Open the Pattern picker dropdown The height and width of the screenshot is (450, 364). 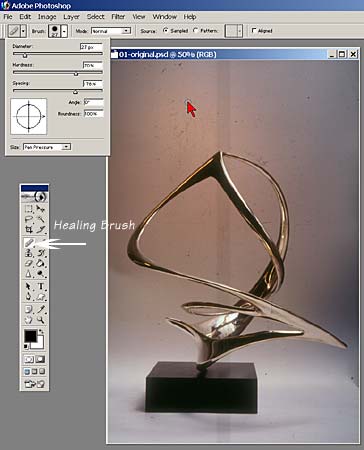point(240,31)
